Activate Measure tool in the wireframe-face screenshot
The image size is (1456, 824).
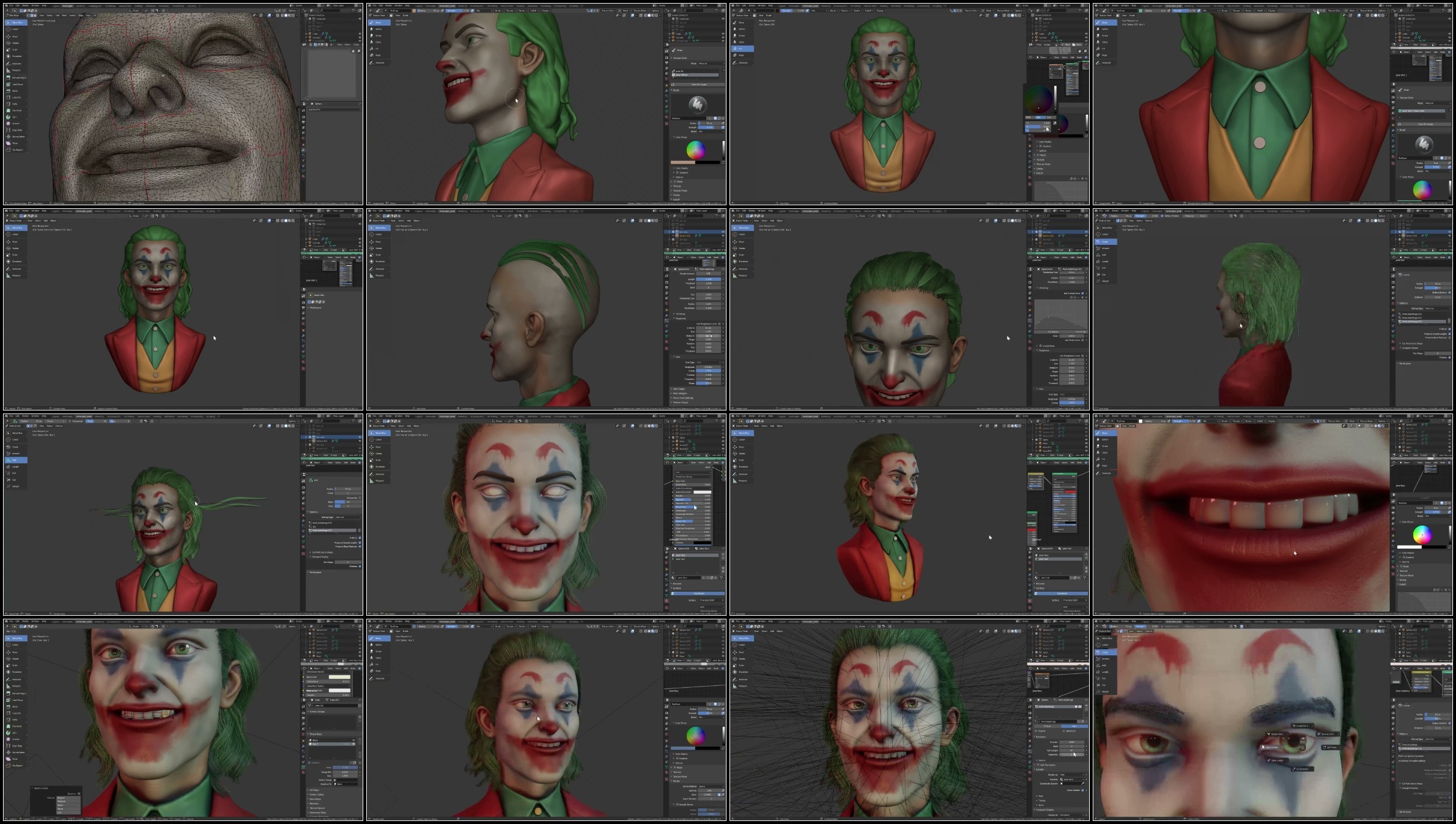pos(16,70)
